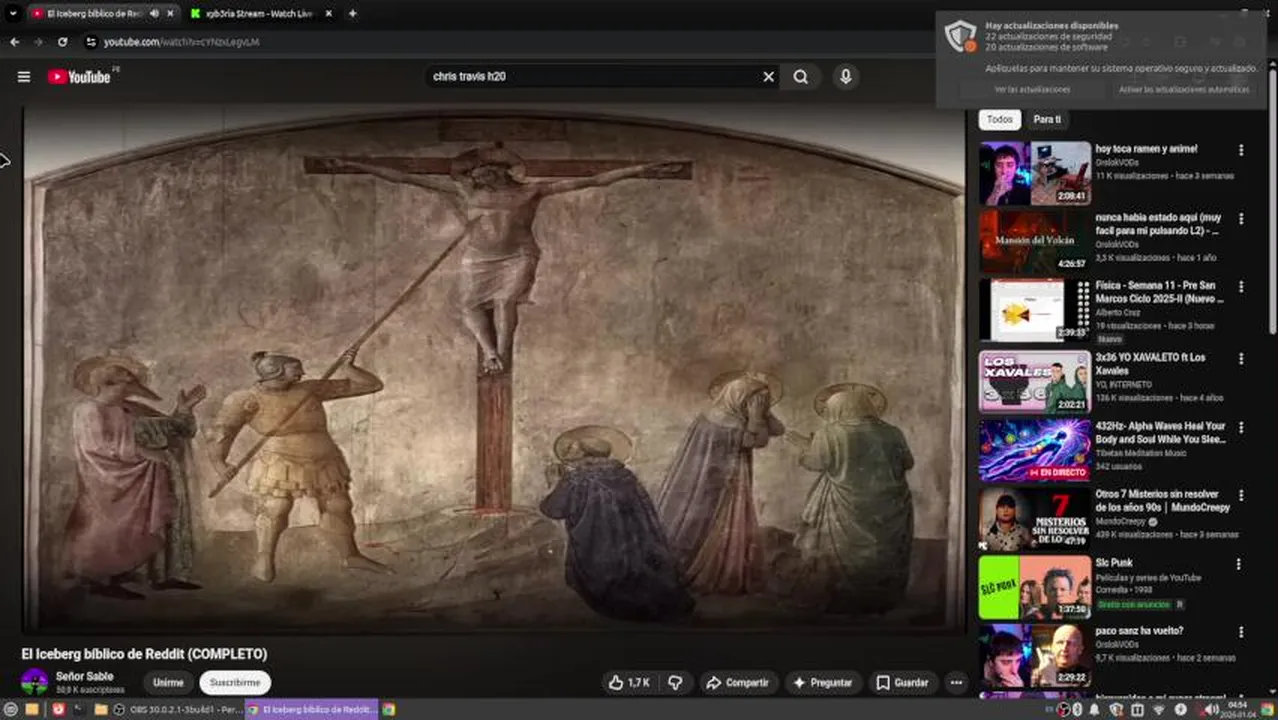
Task: Open the tab search dropdown arrow
Action: click(12, 13)
